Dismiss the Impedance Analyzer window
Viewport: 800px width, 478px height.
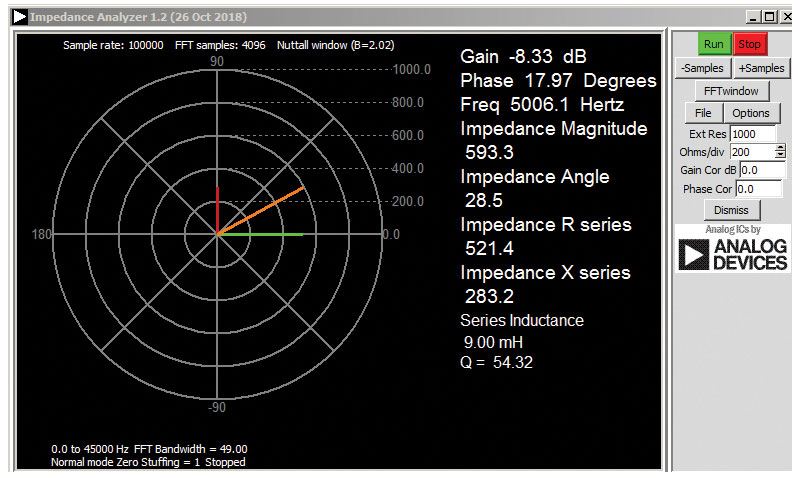731,210
